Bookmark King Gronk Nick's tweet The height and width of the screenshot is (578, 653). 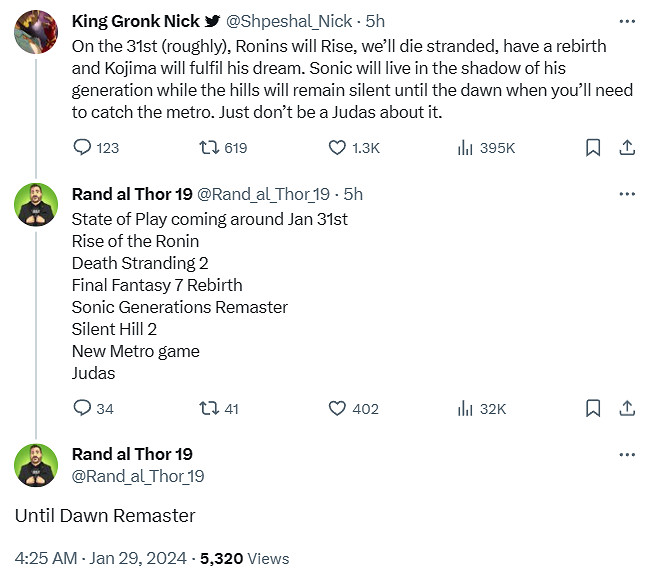pos(593,148)
